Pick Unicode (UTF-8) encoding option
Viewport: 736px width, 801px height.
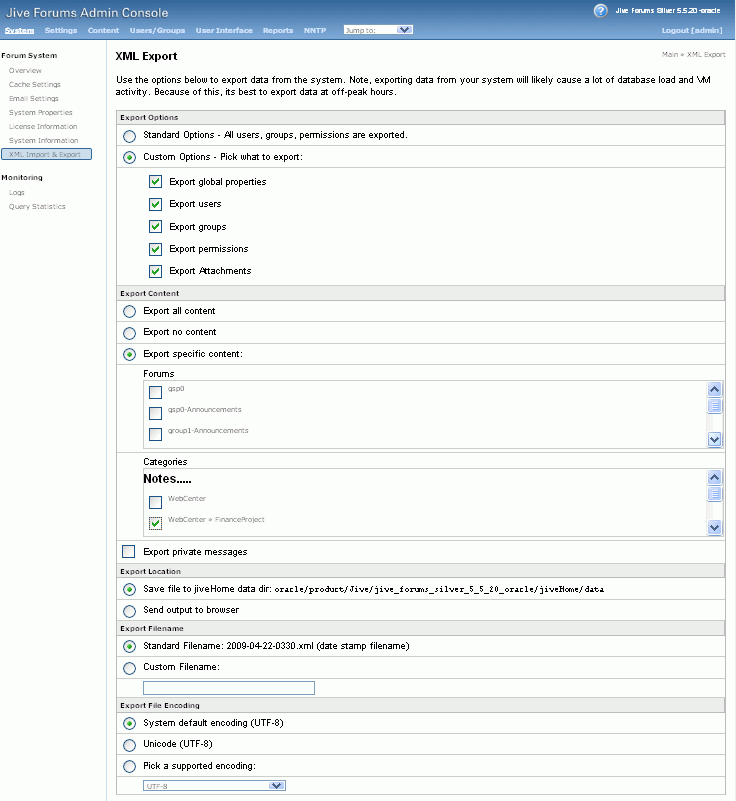coord(129,745)
